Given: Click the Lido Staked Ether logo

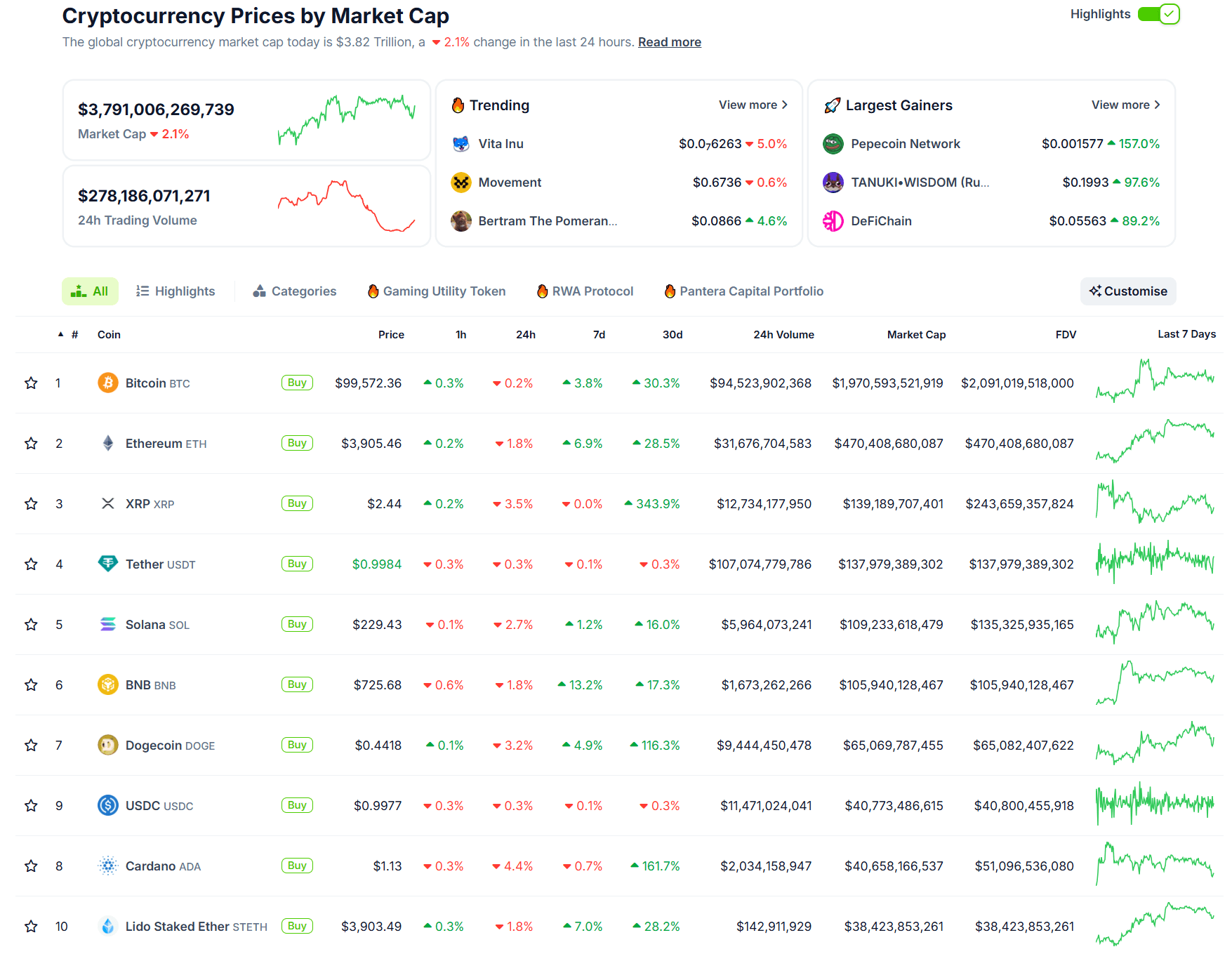Looking at the screenshot, I should [107, 926].
